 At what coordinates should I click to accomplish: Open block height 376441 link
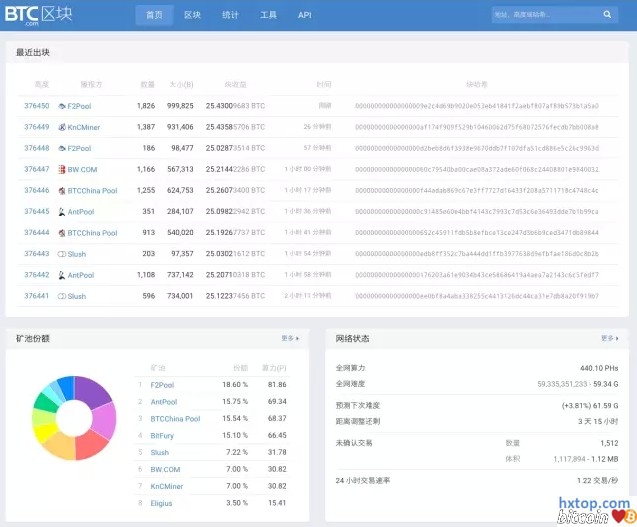coord(36,296)
